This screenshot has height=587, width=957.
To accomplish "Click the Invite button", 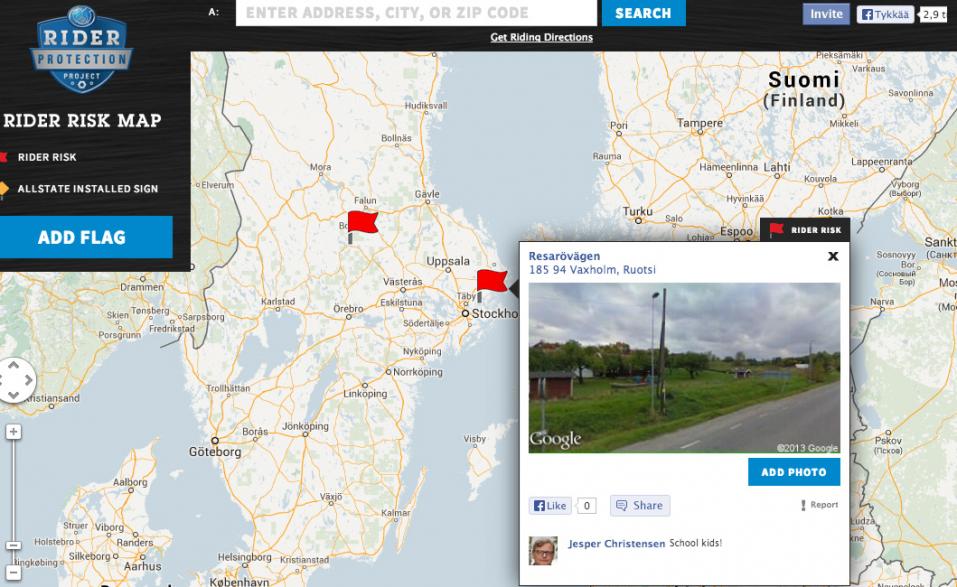I will (x=826, y=14).
